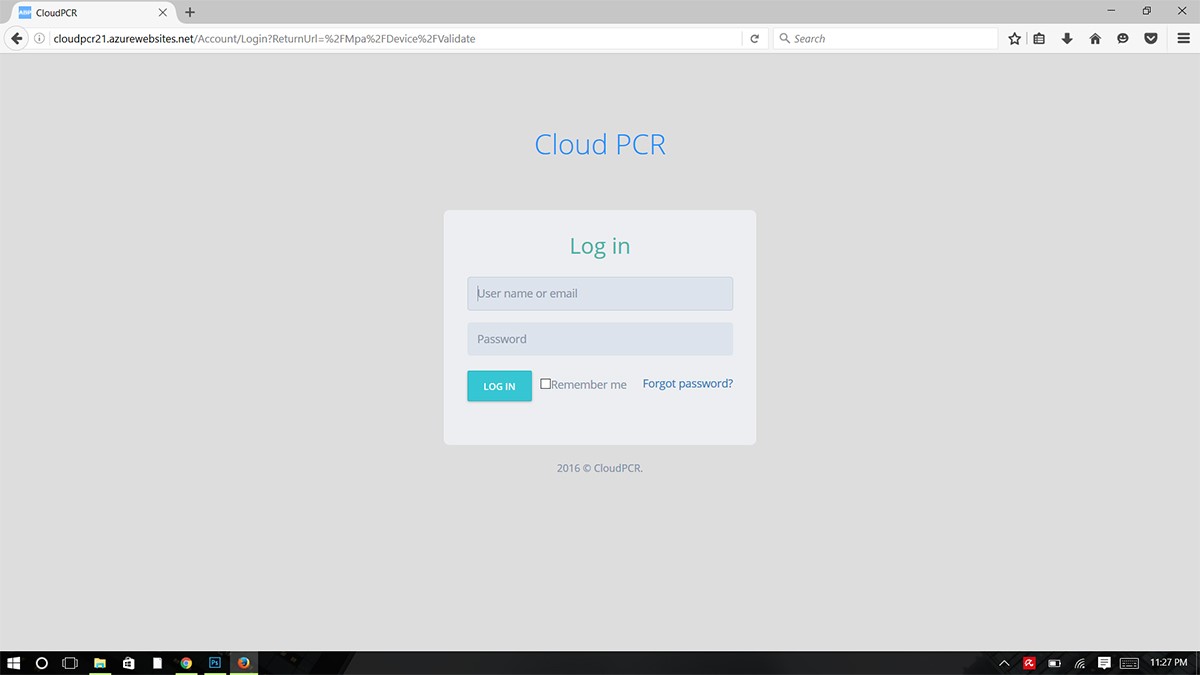Bookmark this page with the star icon
1200x675 pixels.
coord(1015,38)
